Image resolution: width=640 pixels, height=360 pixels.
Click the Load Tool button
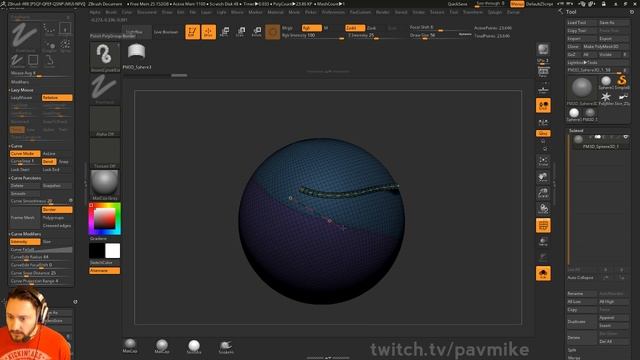pos(582,23)
